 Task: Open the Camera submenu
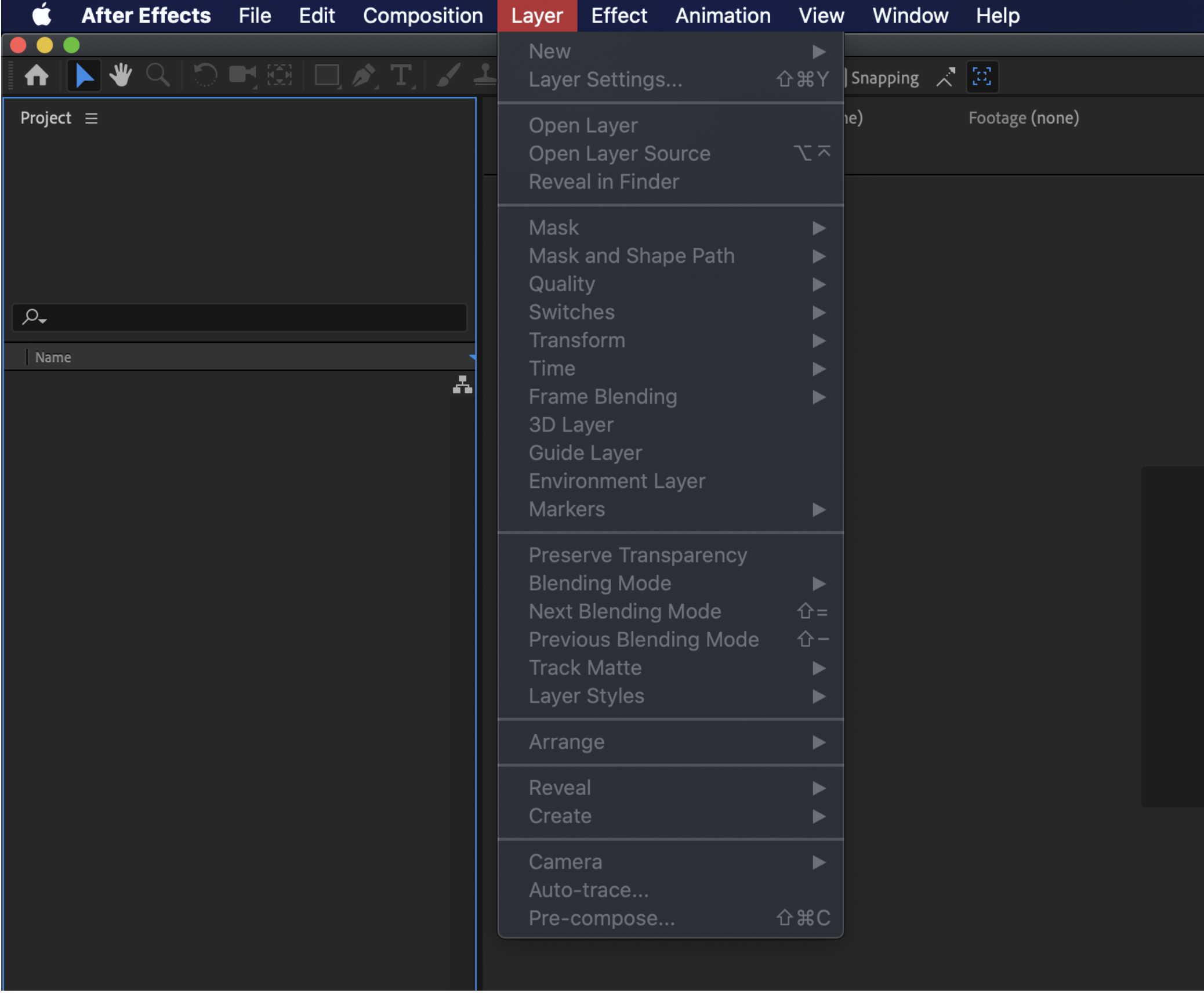(x=670, y=862)
